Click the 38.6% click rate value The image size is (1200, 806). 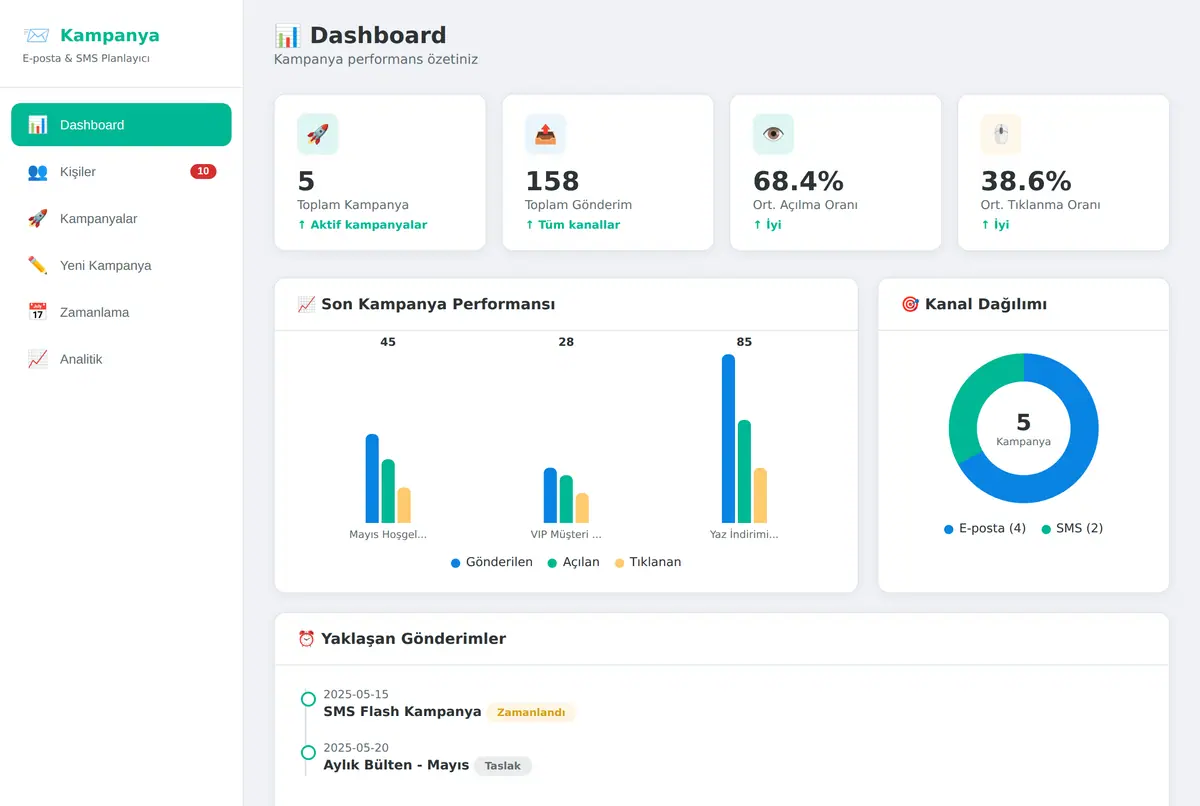[1026, 181]
